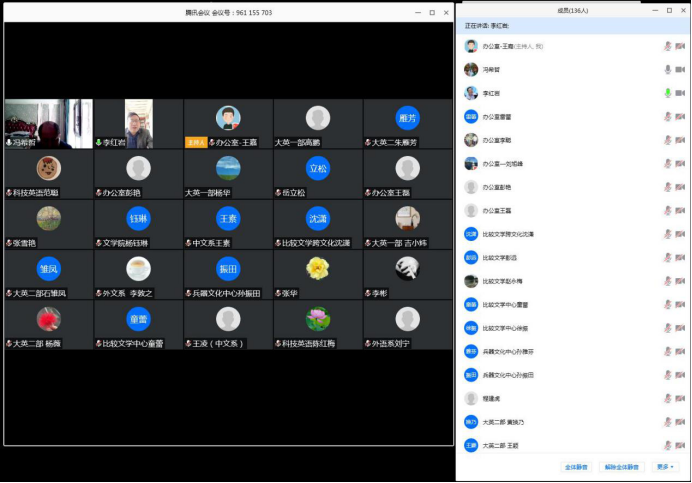Unmute 大英二部 王颖 via microphone icon
This screenshot has height=483, width=692.
coord(667,445)
